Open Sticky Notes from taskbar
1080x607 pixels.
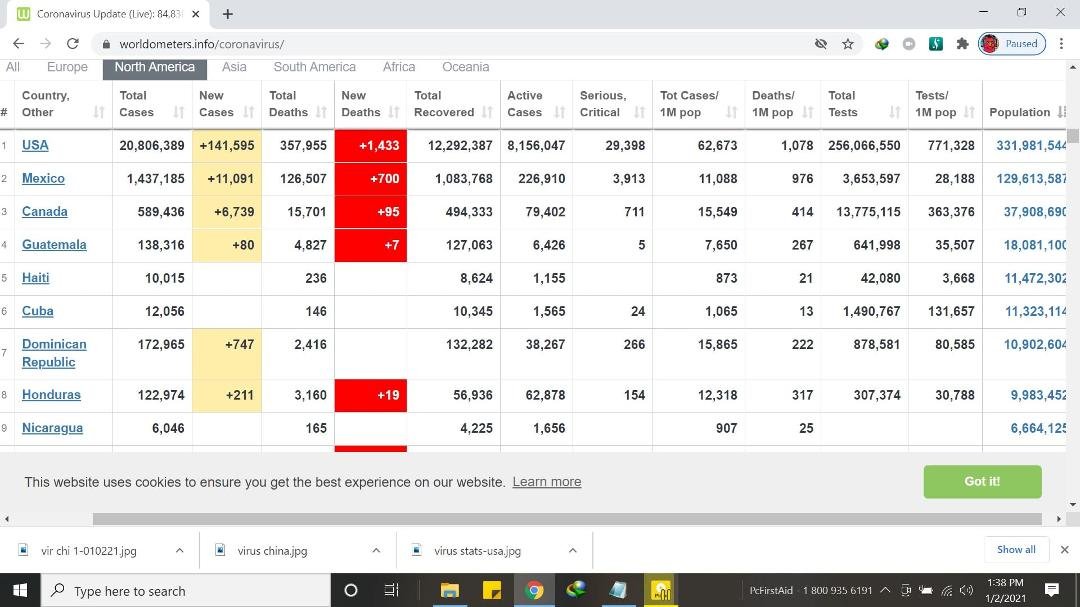click(492, 590)
